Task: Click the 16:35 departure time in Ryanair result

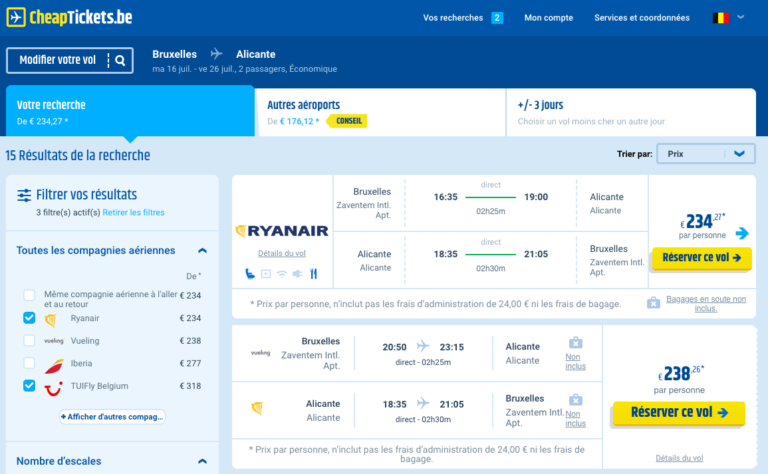Action: pyautogui.click(x=445, y=197)
